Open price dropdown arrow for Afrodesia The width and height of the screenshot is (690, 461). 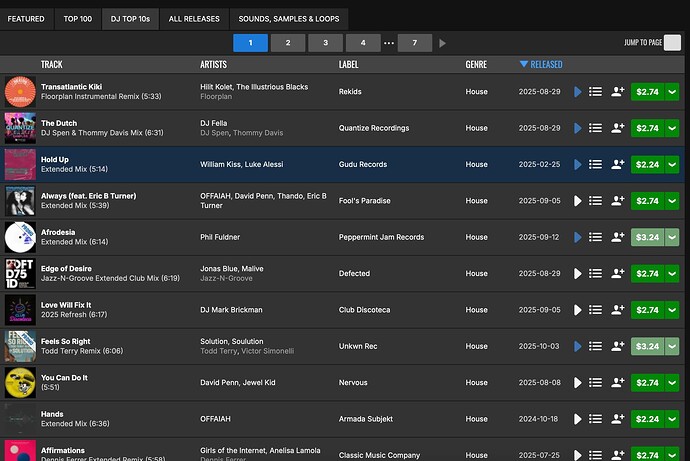(x=672, y=237)
